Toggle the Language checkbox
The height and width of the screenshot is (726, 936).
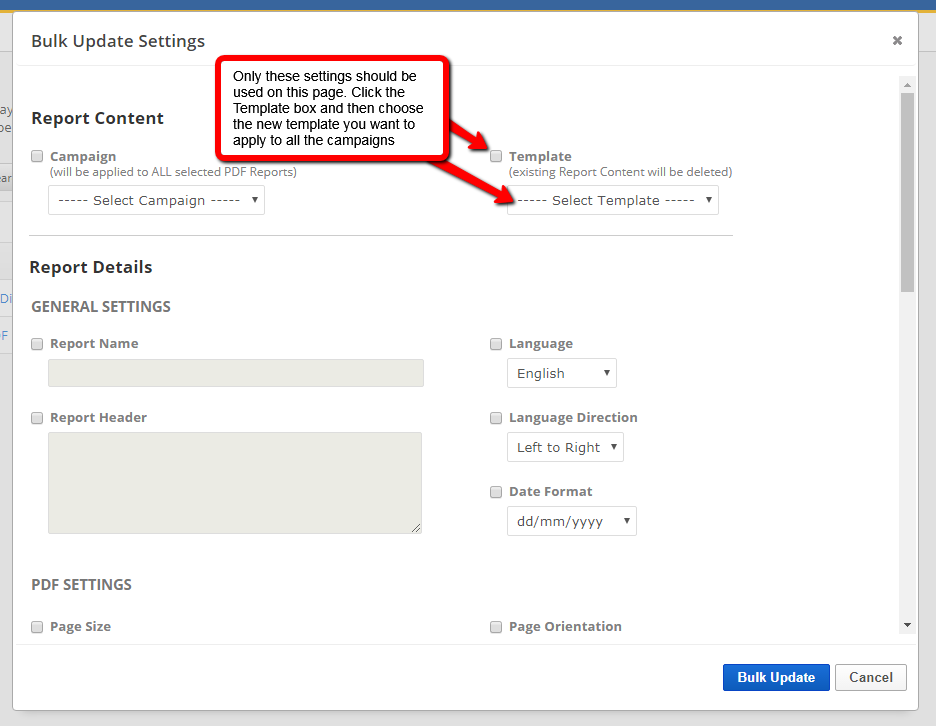tap(496, 344)
